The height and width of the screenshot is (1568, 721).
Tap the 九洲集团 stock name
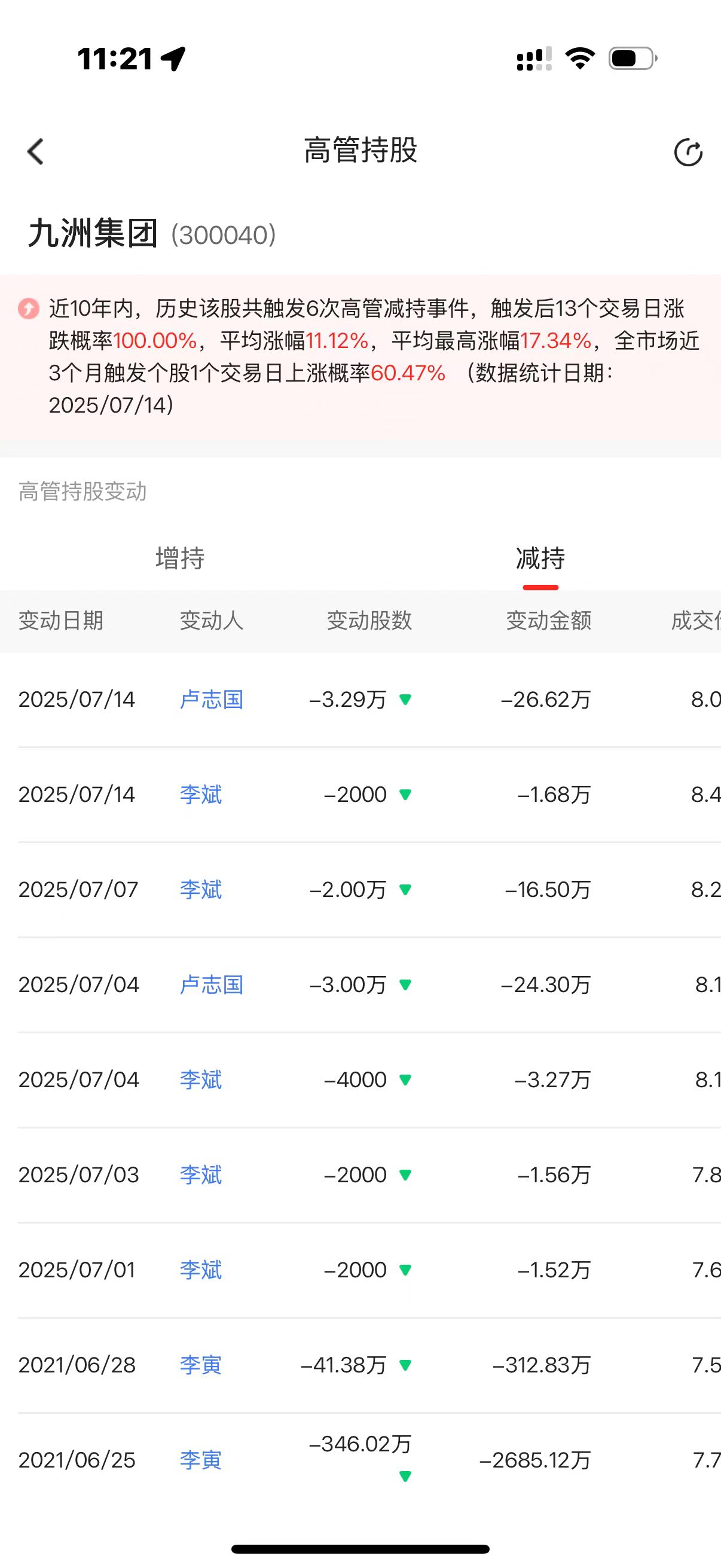pyautogui.click(x=93, y=234)
